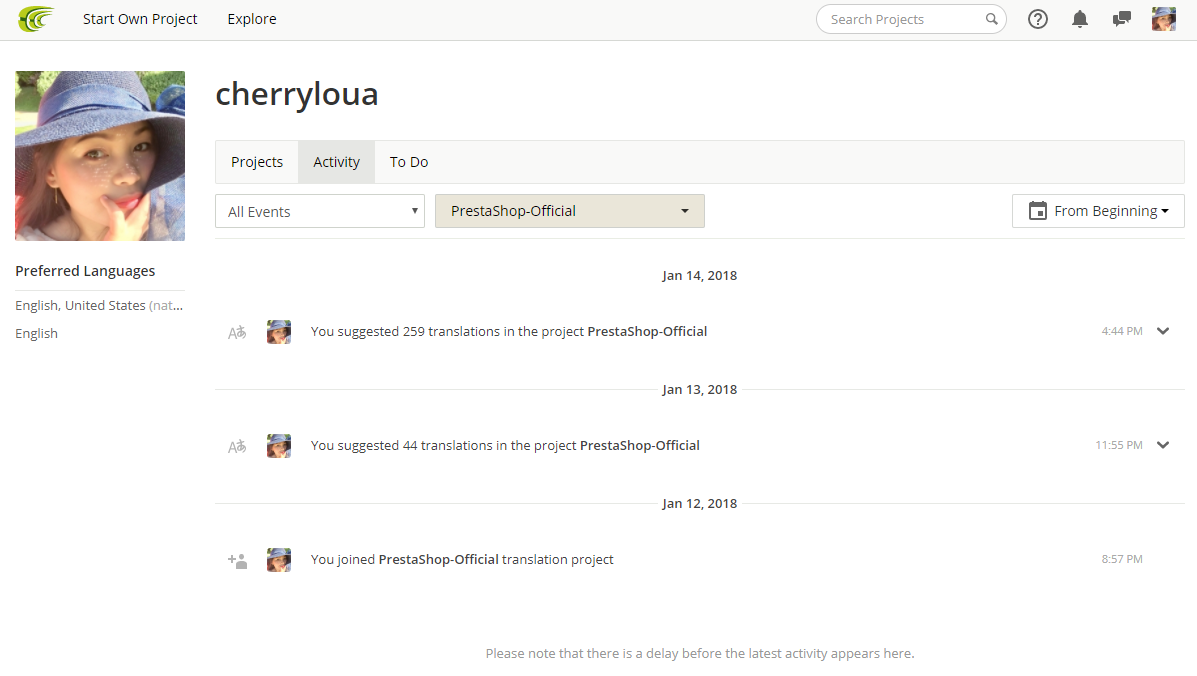The height and width of the screenshot is (676, 1197).
Task: Open PrestaShop-Official link in joined entry
Action: [x=438, y=559]
